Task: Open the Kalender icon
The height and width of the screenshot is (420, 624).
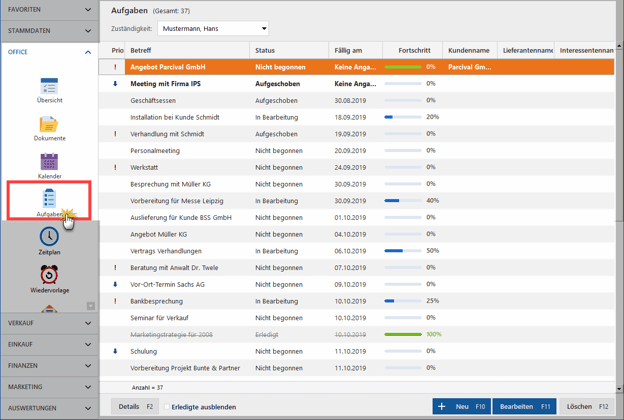Action: tap(49, 162)
